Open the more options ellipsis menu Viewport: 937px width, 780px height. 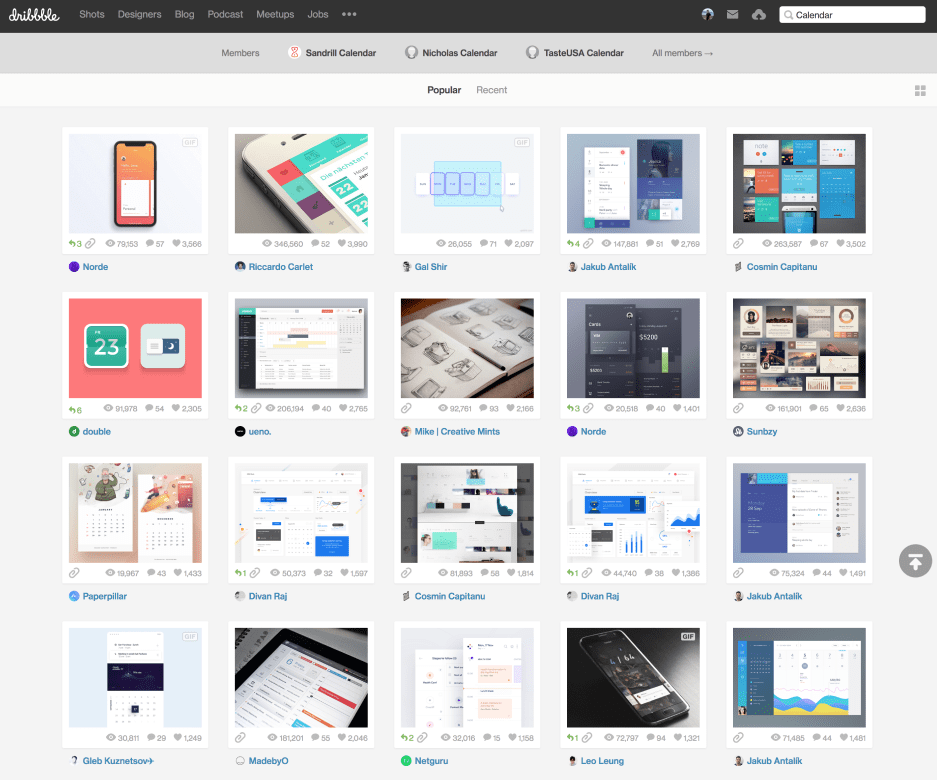349,14
